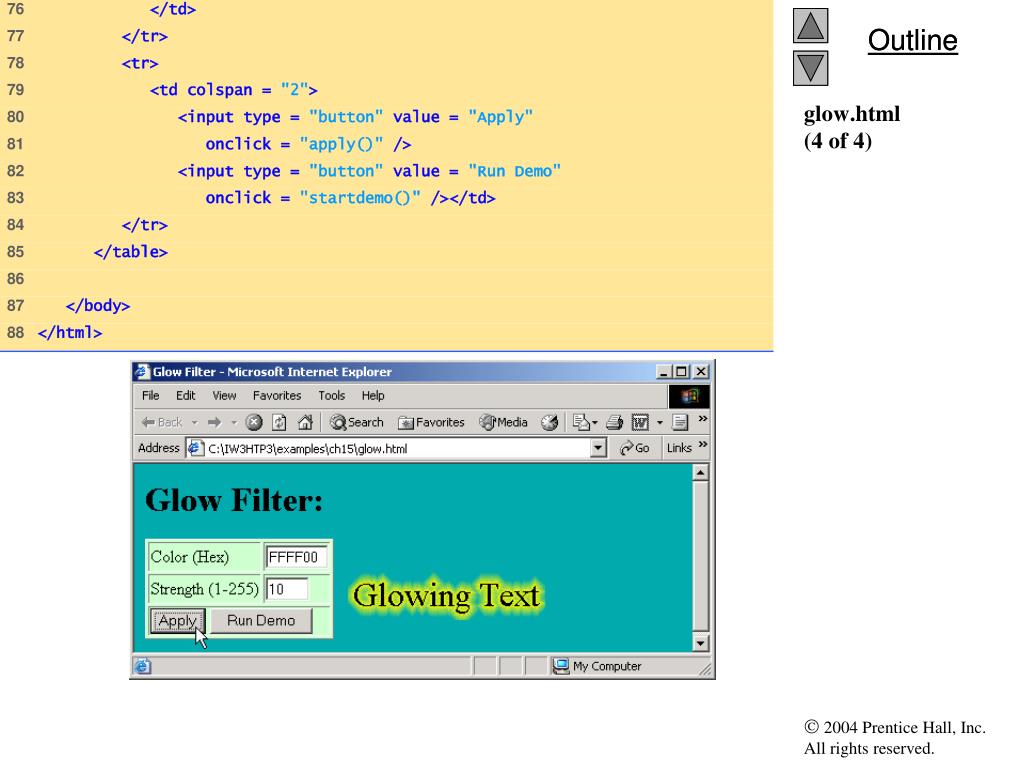This screenshot has width=1024, height=768.
Task: Click the Apply button
Action: tap(178, 621)
